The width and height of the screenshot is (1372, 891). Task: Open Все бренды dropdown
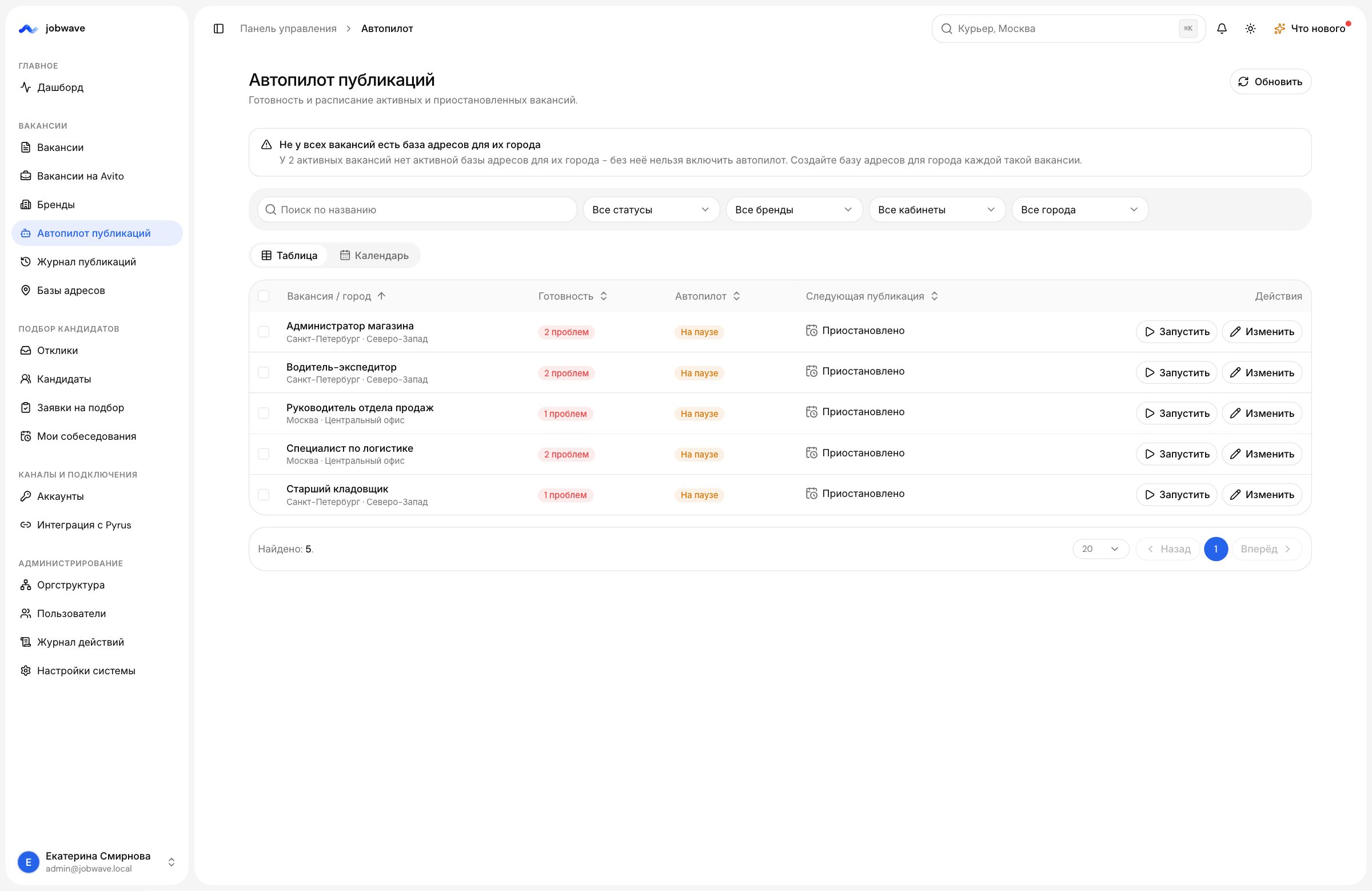coord(794,209)
